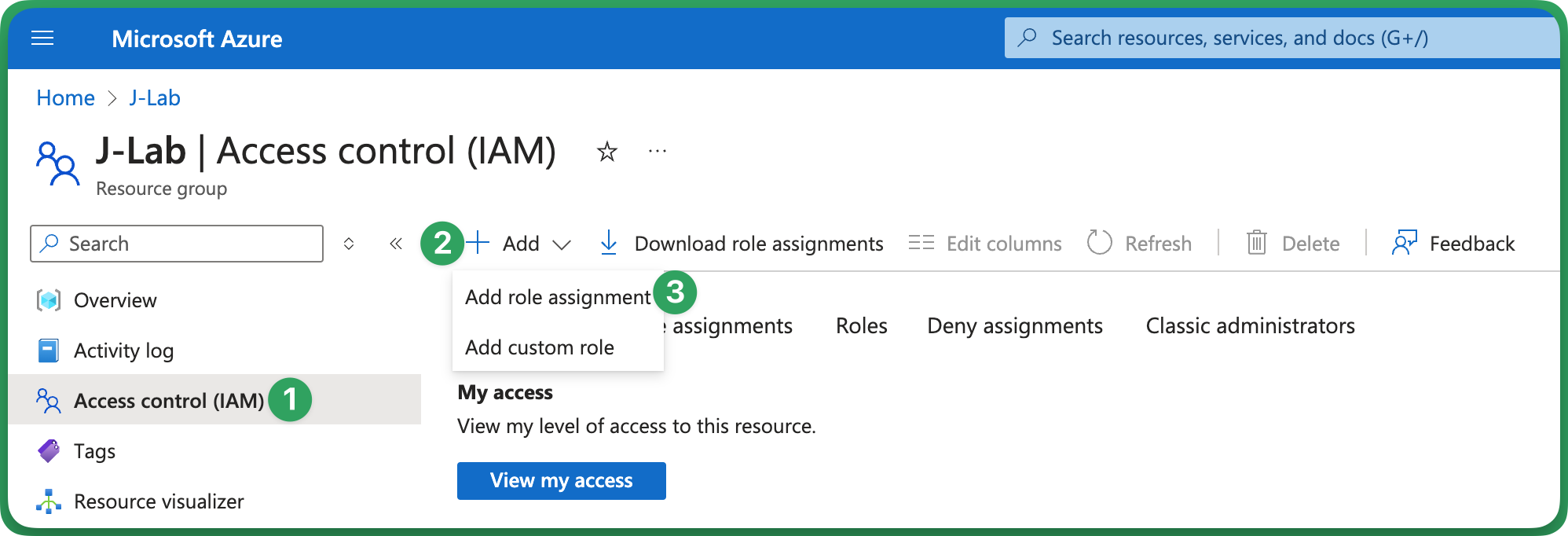Open the ellipsis more options menu
The height and width of the screenshot is (536, 1568).
pos(657,151)
